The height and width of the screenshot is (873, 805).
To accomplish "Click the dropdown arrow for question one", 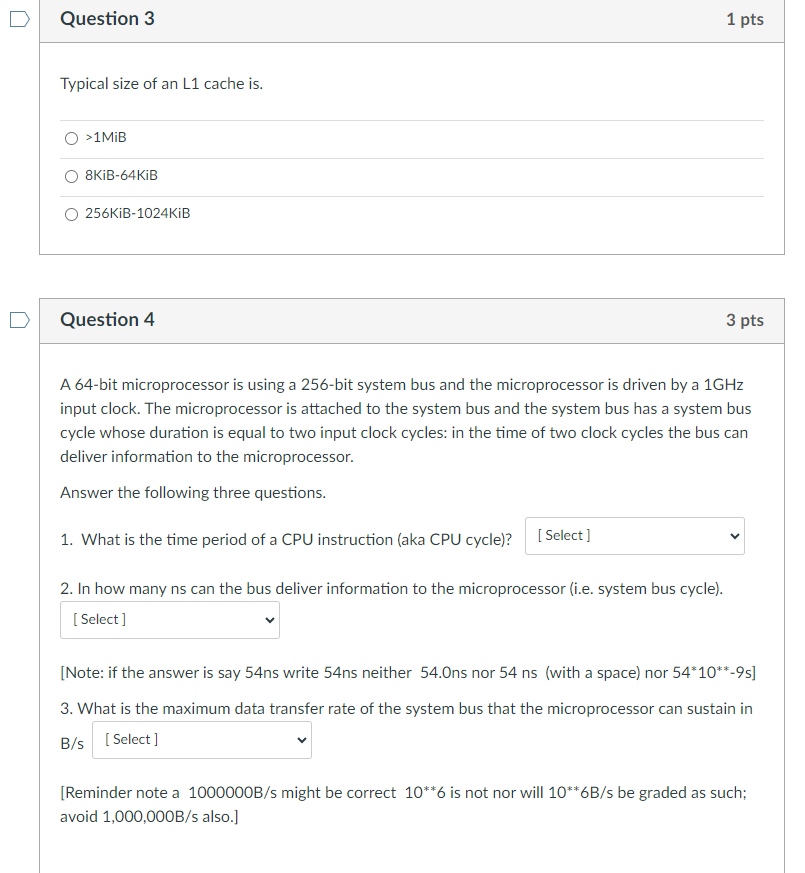I will coord(734,536).
